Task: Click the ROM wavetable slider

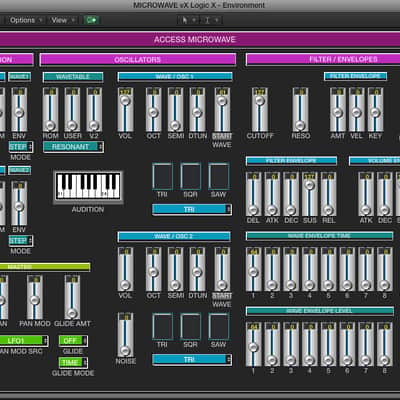Action: [50, 110]
